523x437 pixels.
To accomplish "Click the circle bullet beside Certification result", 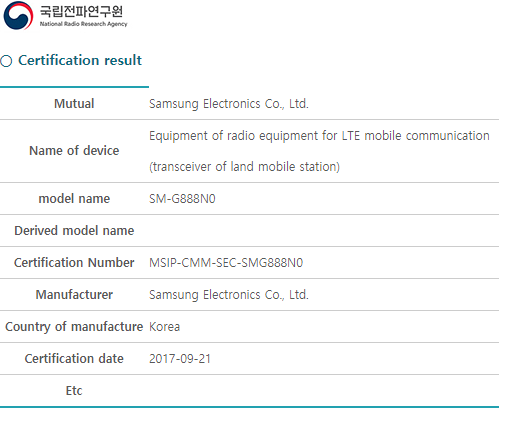I will (6, 61).
